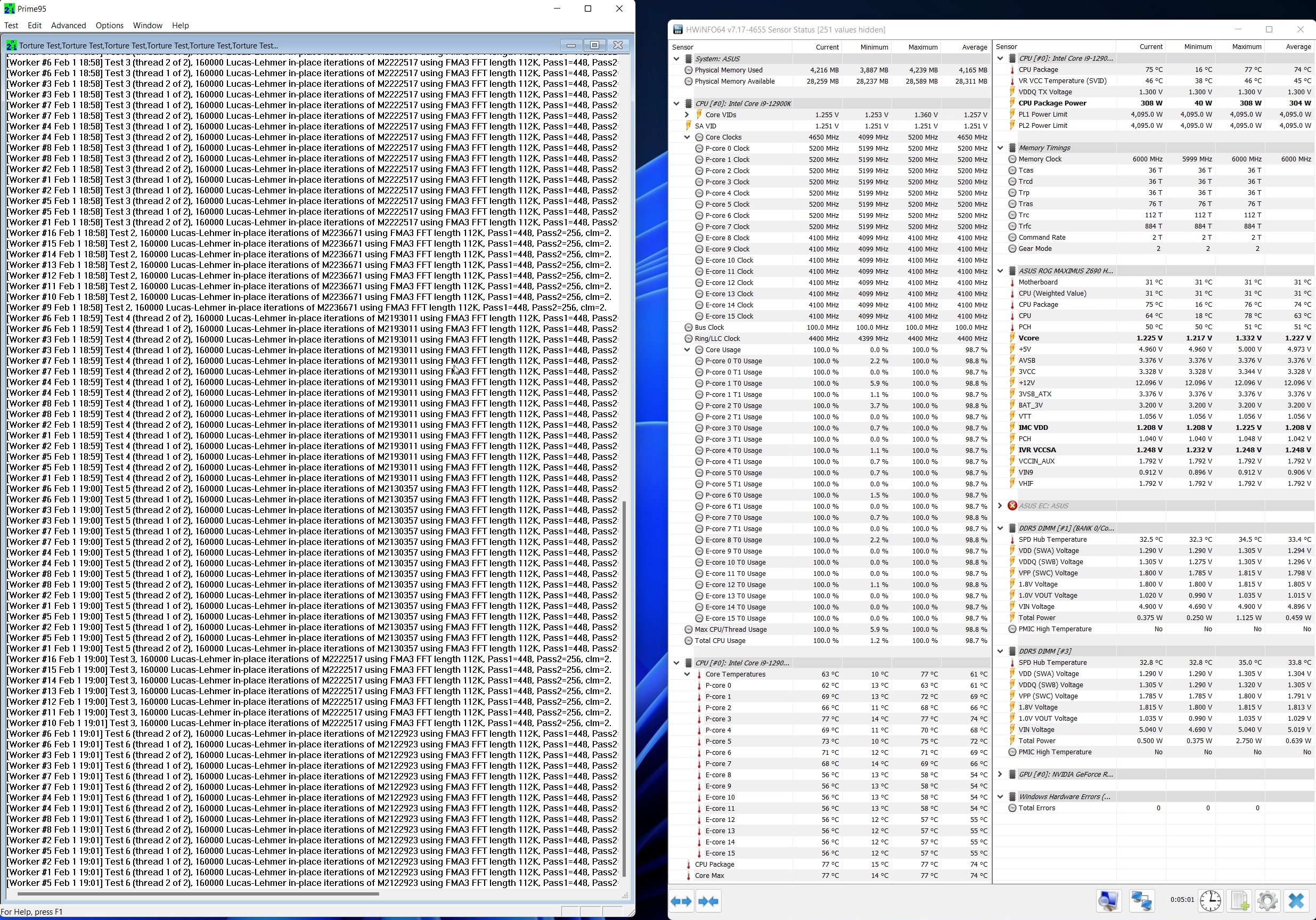Click the horizontal scrollbar of the Torture Test window
This screenshot has height=920, width=1316.
(x=198, y=894)
